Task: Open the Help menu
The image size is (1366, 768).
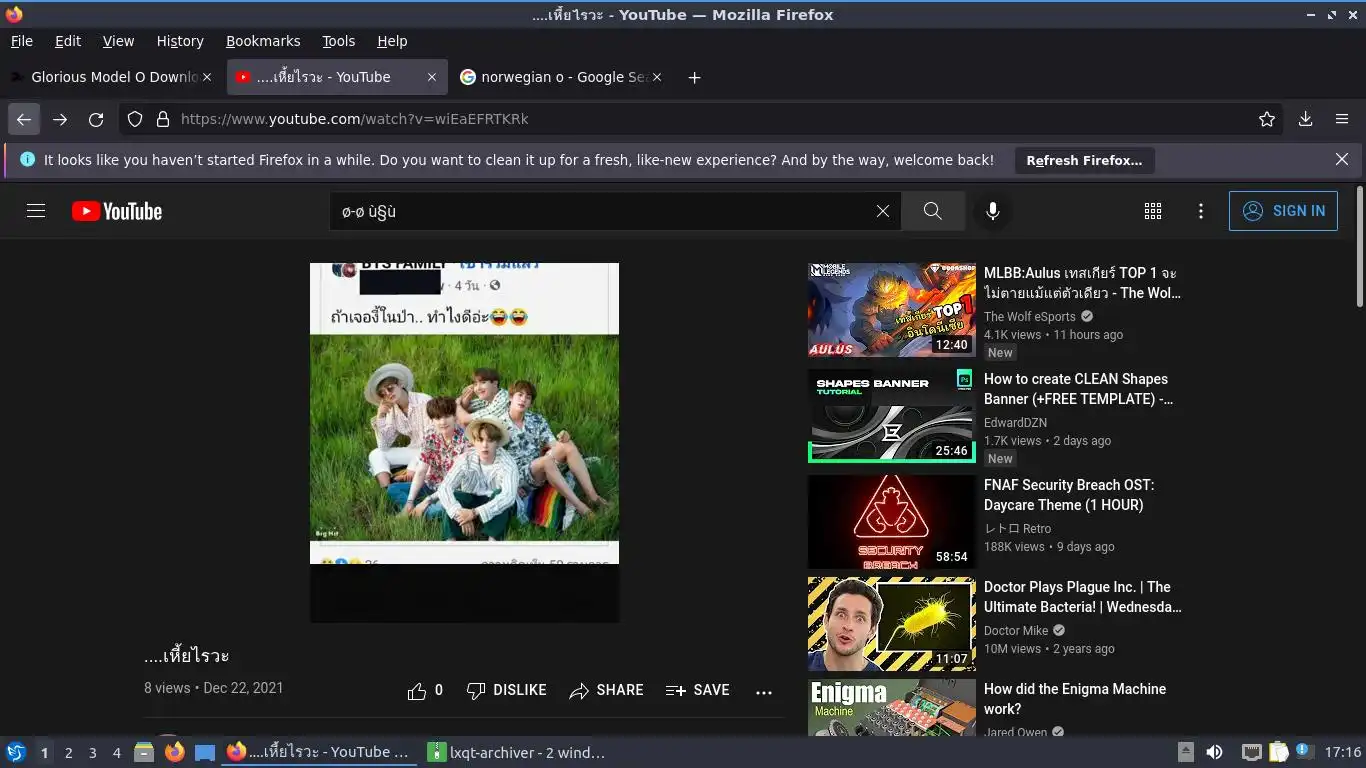Action: [x=392, y=41]
